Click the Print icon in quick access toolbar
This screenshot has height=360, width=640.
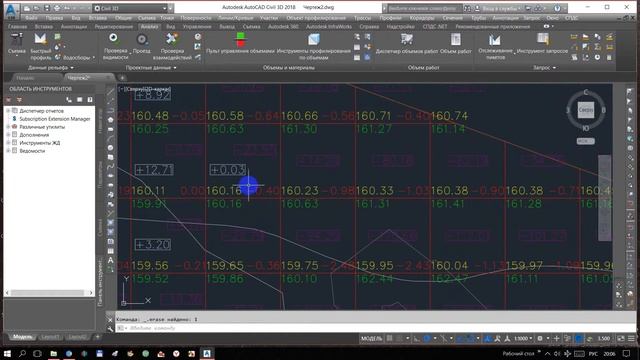[x=56, y=8]
